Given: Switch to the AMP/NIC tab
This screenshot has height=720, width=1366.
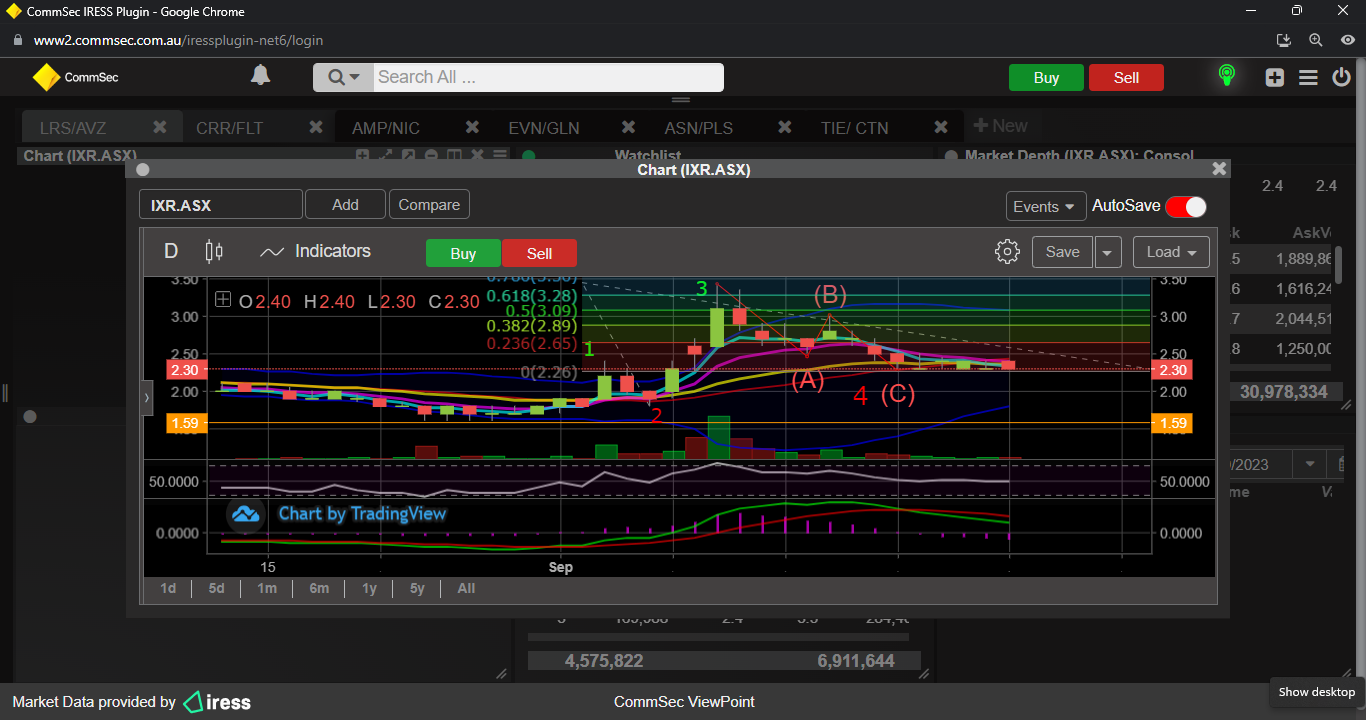Looking at the screenshot, I should point(386,128).
